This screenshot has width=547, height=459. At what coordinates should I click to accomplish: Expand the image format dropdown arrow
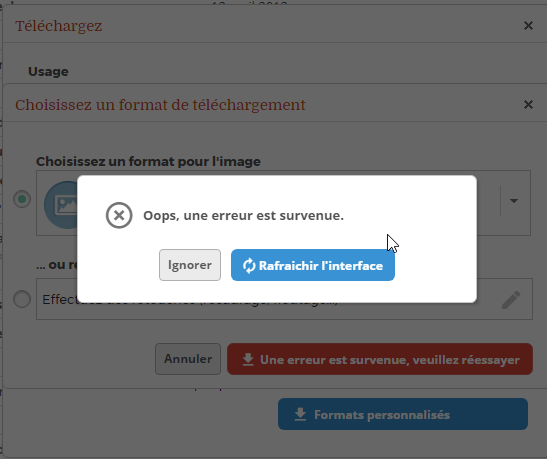click(x=514, y=201)
